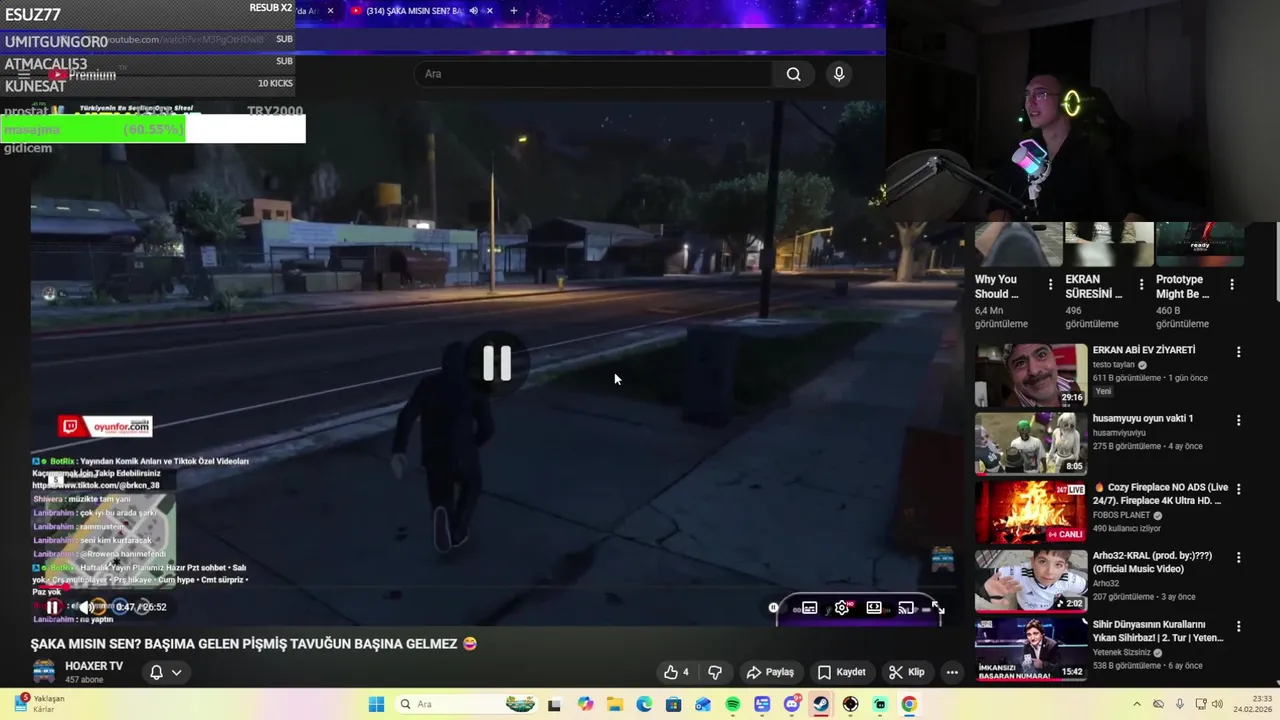Expand notification bell dropdown for HOAXER TV

tap(165, 672)
